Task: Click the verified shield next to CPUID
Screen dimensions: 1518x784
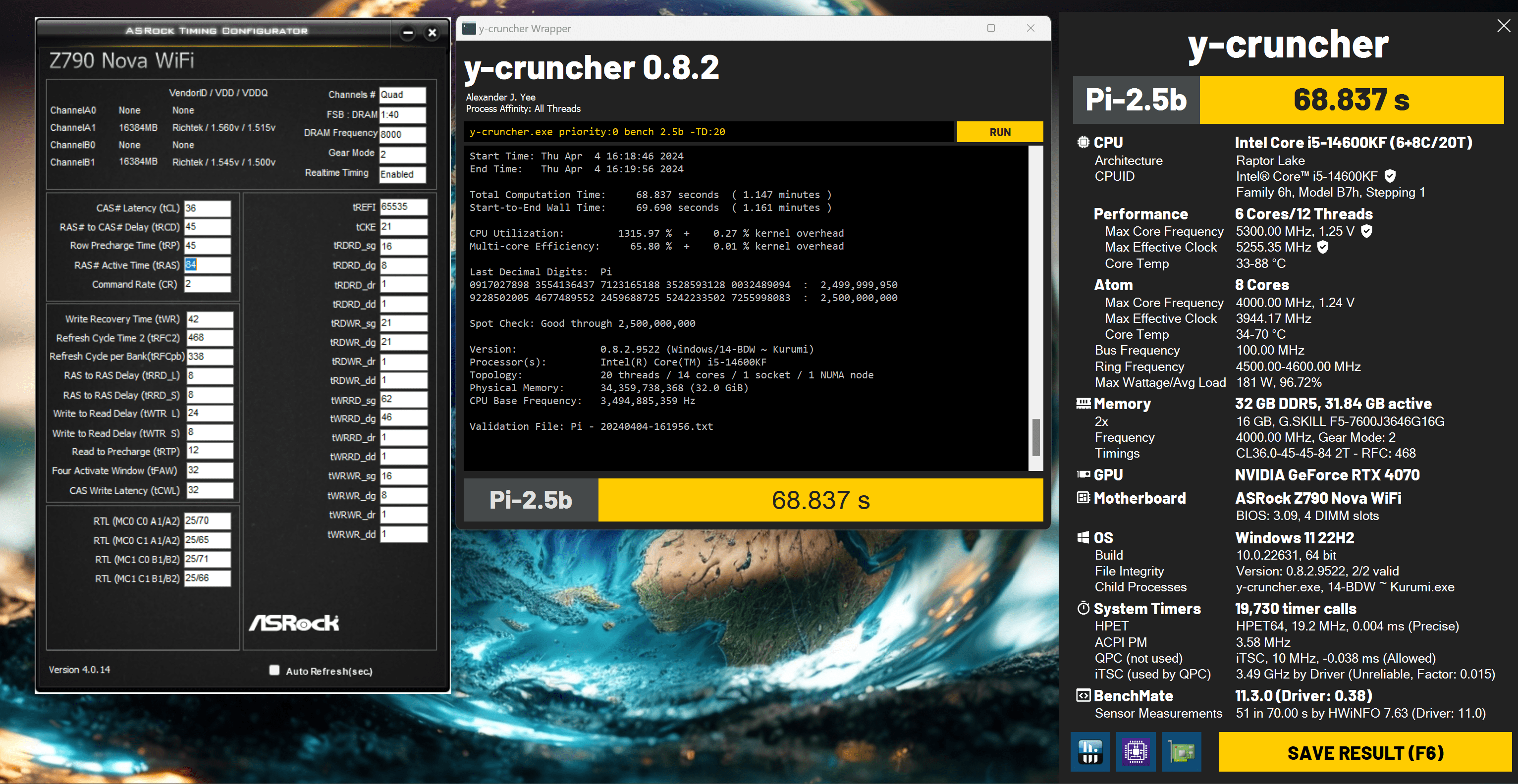Action: point(1390,176)
